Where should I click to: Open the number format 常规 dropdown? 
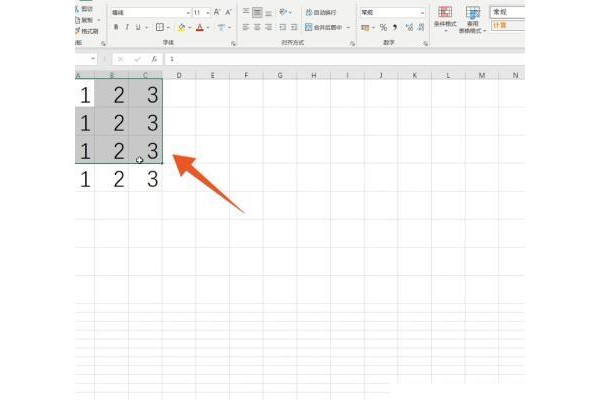click(x=422, y=13)
